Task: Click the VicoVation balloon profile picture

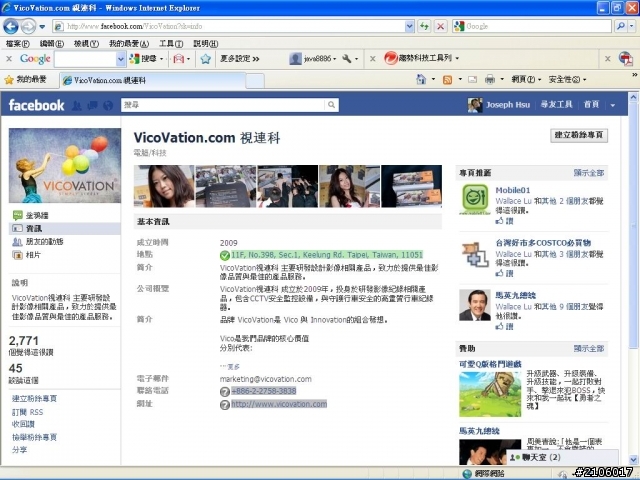Action: 65,166
